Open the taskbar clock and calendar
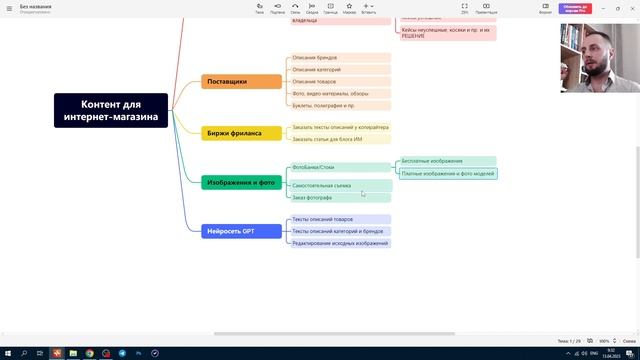This screenshot has width=640, height=360. point(611,353)
